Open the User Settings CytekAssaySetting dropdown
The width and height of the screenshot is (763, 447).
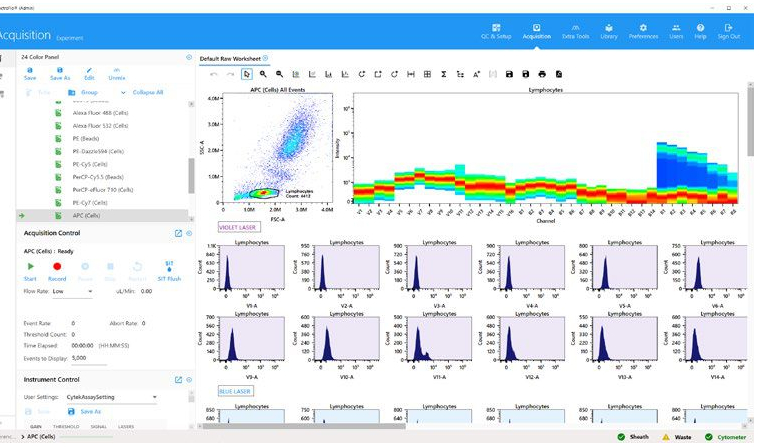(155, 397)
